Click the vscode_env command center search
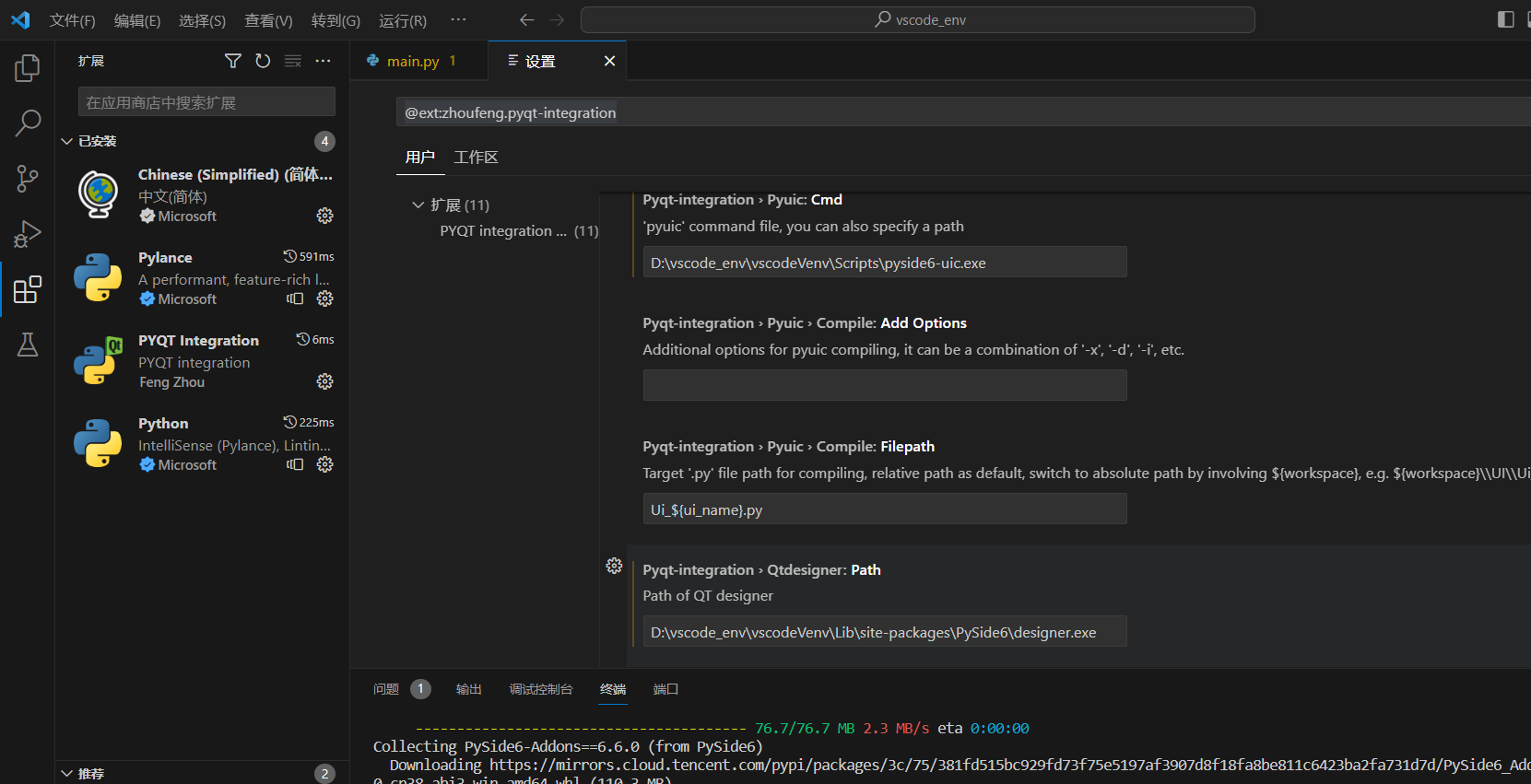This screenshot has width=1531, height=784. click(918, 19)
